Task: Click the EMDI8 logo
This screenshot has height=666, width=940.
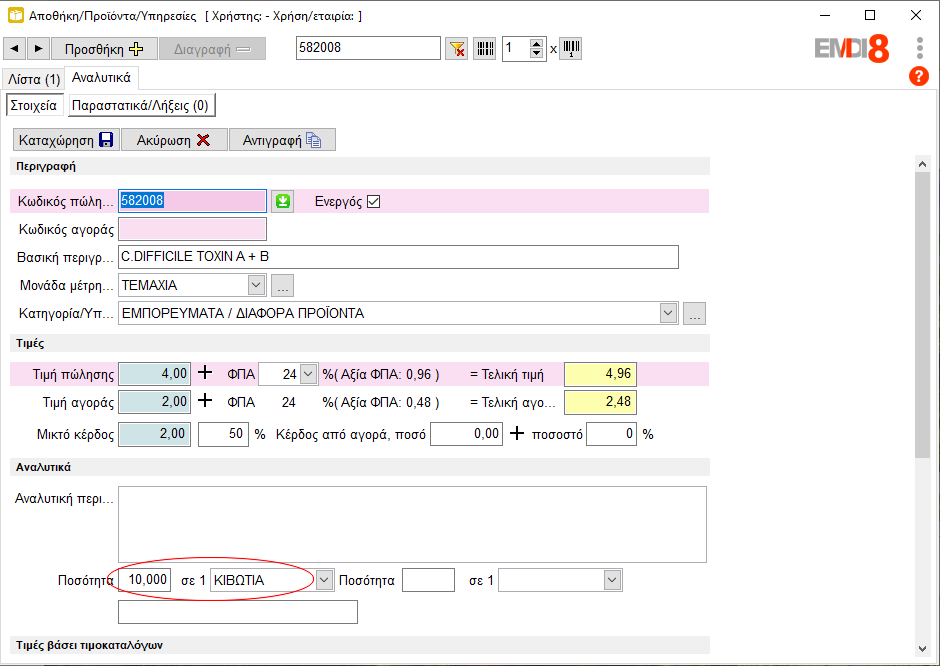Action: 852,49
